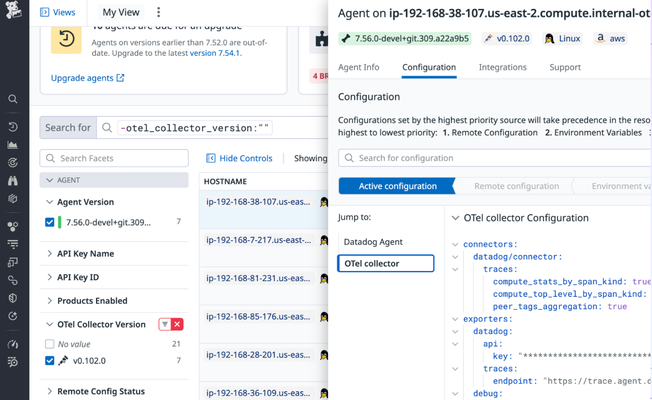The height and width of the screenshot is (400, 652).
Task: Open the search icon in the left sidebar
Action: click(x=13, y=99)
